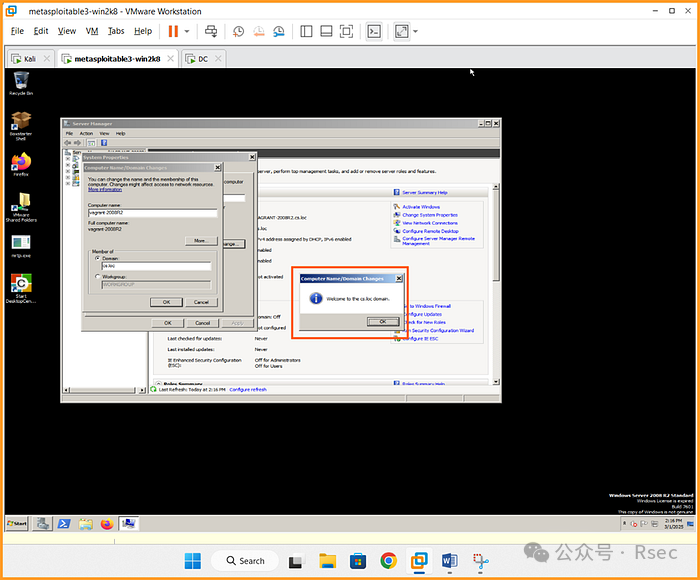
Task: Click OK on the domain welcome dialog
Action: [x=381, y=321]
